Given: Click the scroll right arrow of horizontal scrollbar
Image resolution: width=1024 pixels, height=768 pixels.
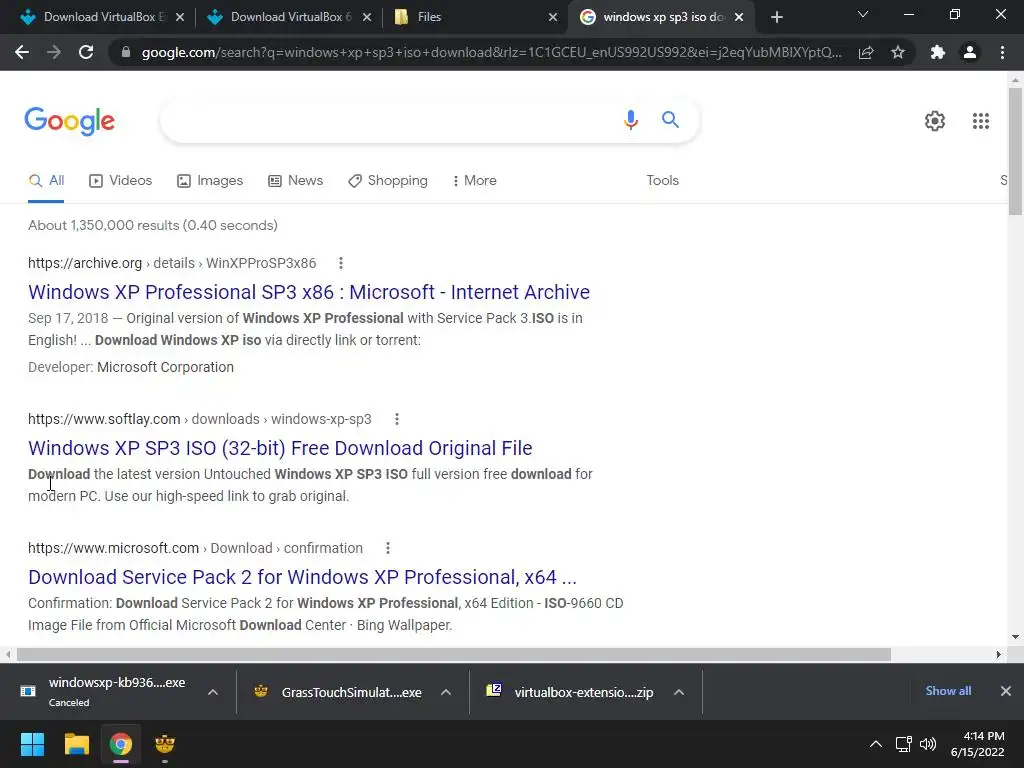Looking at the screenshot, I should tap(999, 654).
